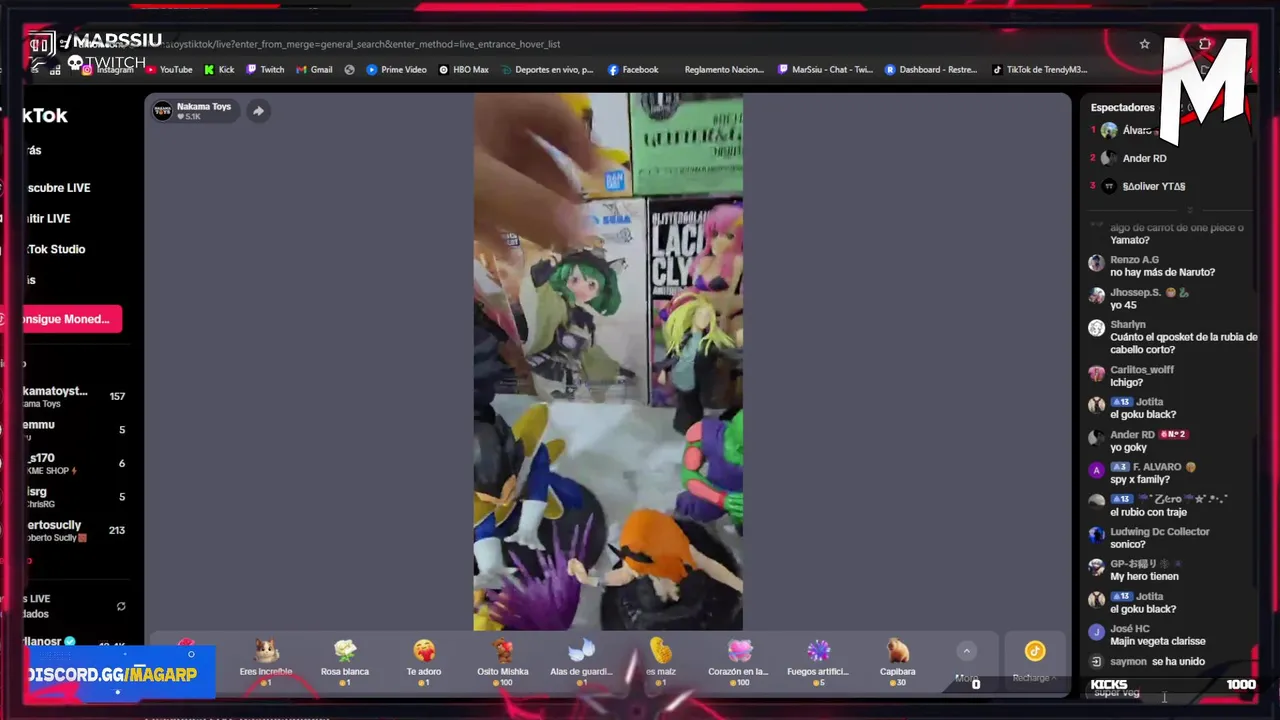Viewport: 1280px width, 720px height.
Task: Click the comment 'el rubio con traje'
Action: coord(1149,512)
